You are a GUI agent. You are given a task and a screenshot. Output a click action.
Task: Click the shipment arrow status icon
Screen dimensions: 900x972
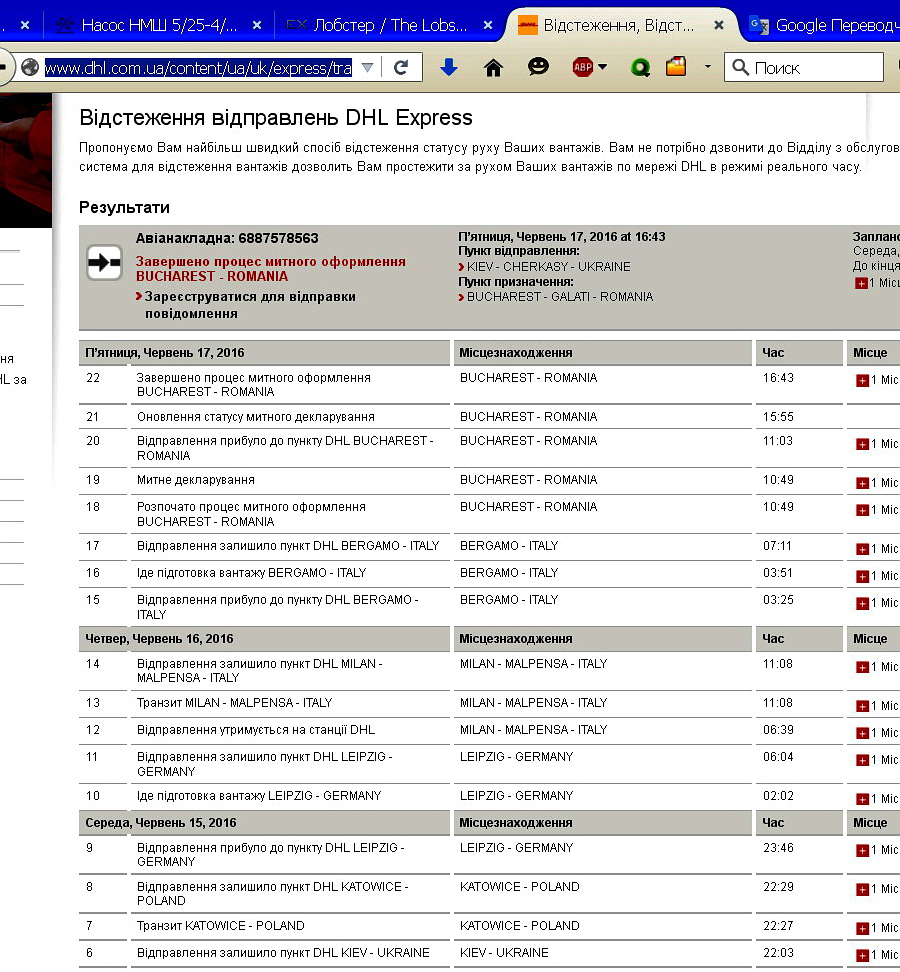(x=104, y=263)
